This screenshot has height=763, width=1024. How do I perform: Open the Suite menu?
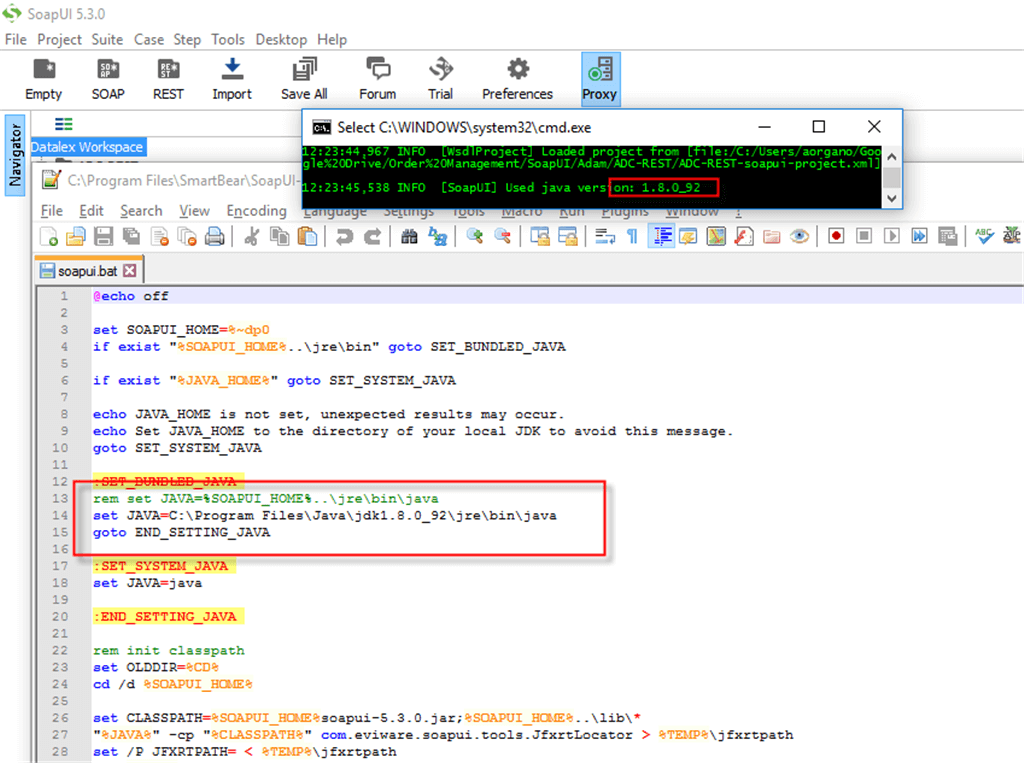pos(107,39)
